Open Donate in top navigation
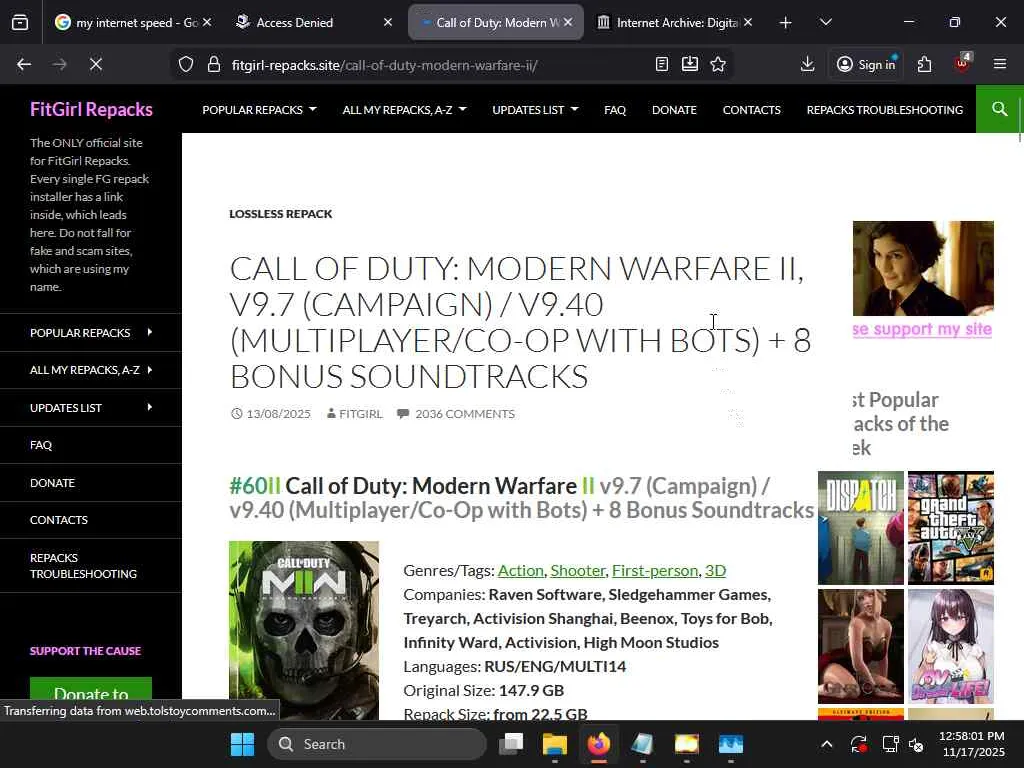Image resolution: width=1024 pixels, height=768 pixels. [x=674, y=110]
